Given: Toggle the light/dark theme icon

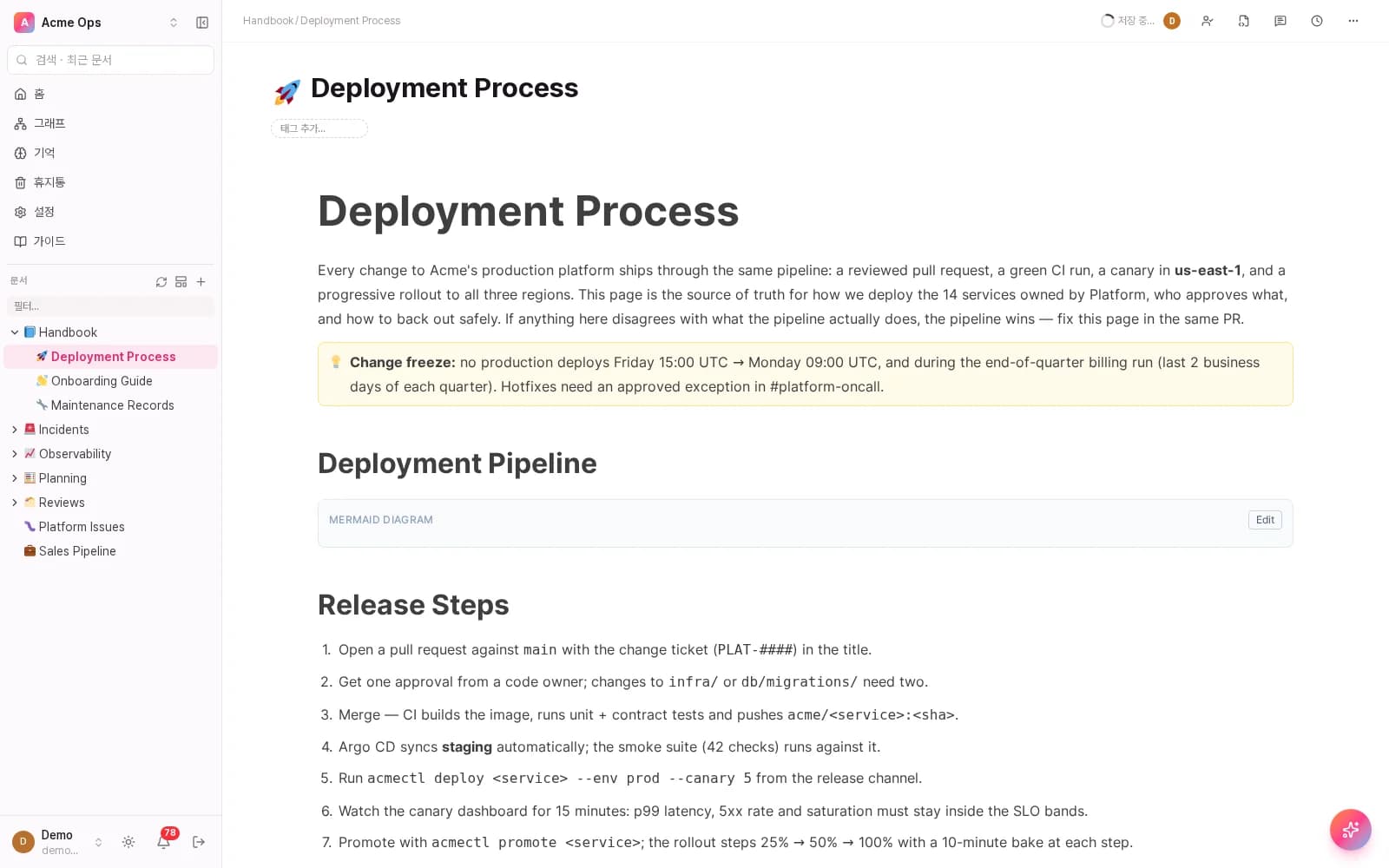Looking at the screenshot, I should (x=128, y=842).
